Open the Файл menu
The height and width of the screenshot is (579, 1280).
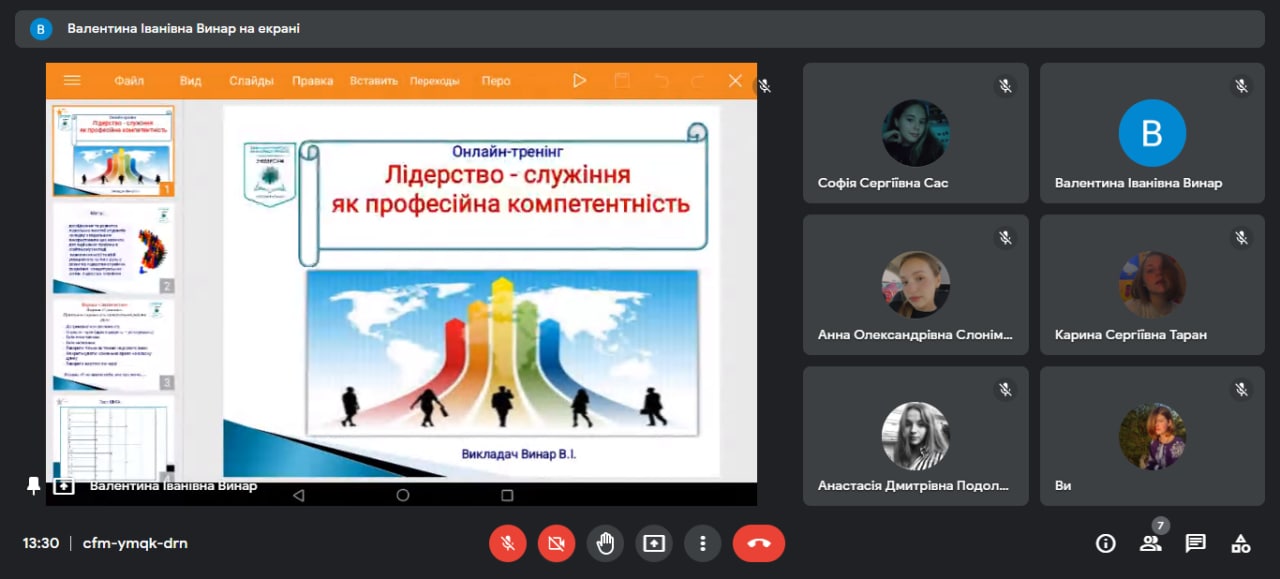pos(129,81)
